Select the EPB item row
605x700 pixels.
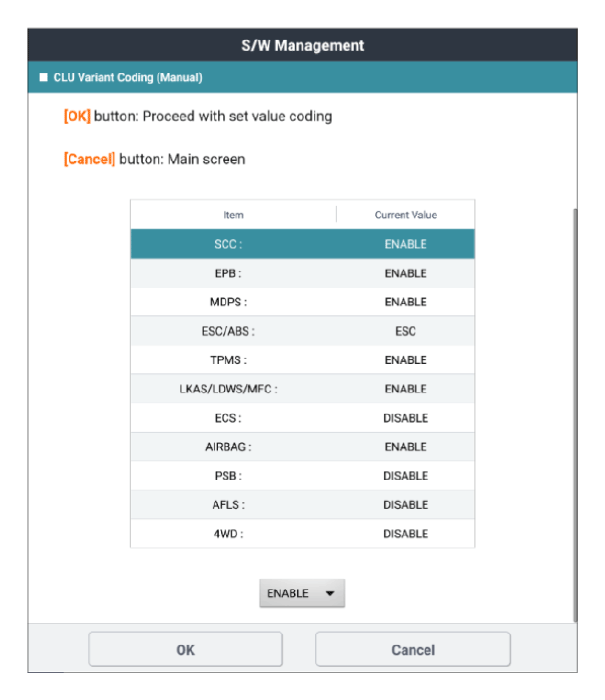pyautogui.click(x=302, y=273)
